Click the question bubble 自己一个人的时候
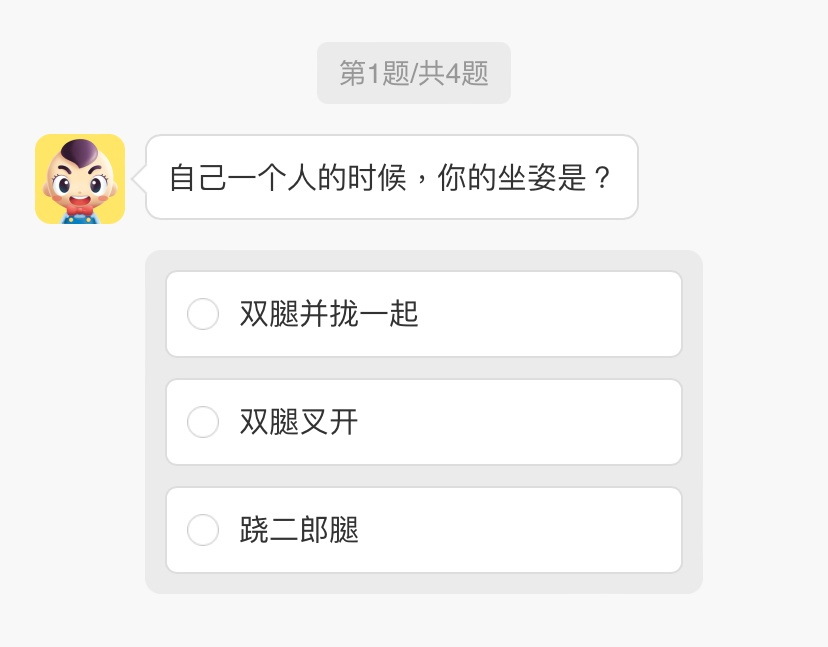This screenshot has height=647, width=828. [x=391, y=177]
